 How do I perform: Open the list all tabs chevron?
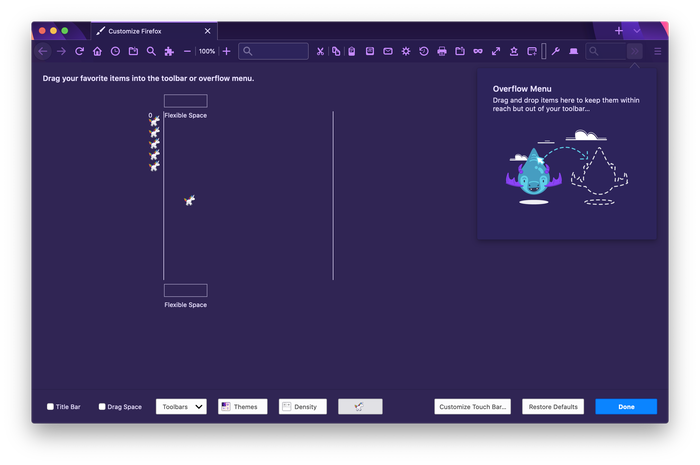coord(637,31)
